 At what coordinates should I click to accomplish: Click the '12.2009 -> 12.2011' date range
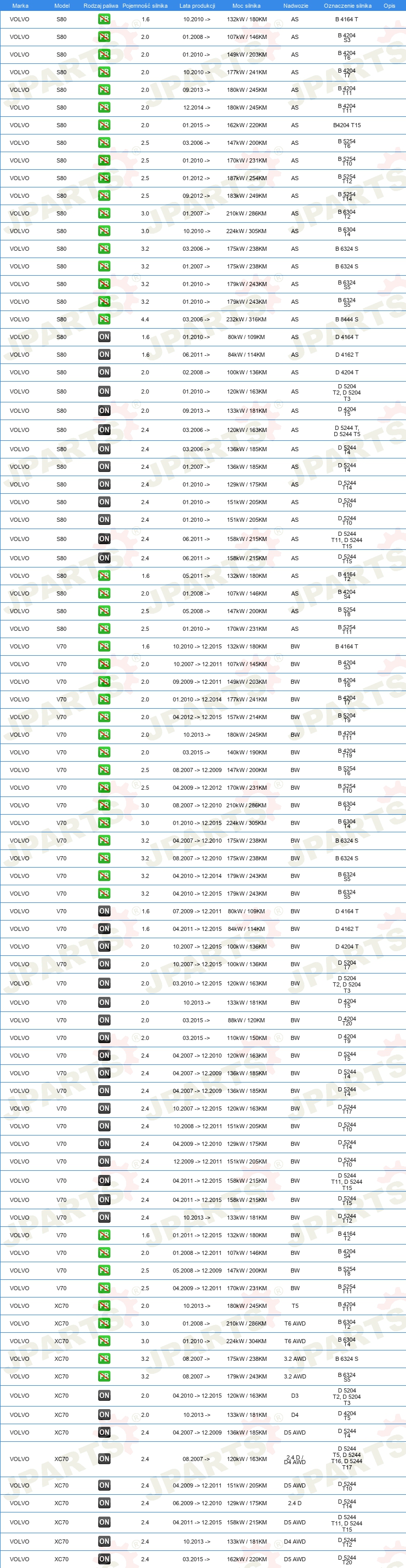(197, 1161)
